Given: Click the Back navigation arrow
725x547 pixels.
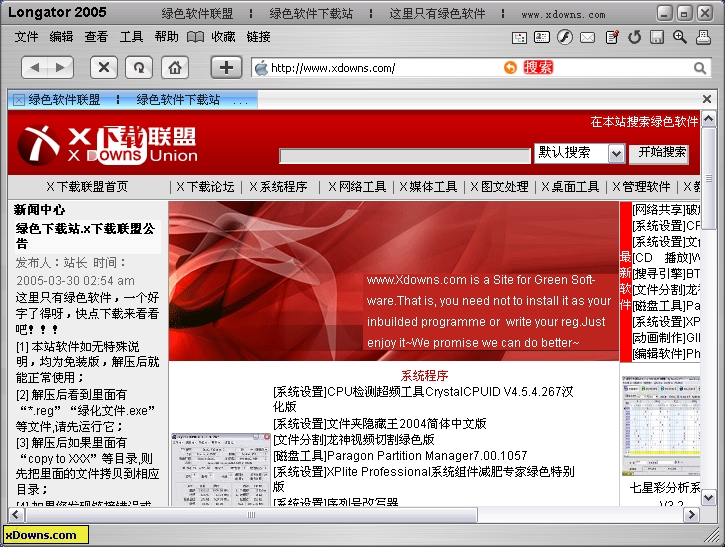Looking at the screenshot, I should [x=35, y=68].
